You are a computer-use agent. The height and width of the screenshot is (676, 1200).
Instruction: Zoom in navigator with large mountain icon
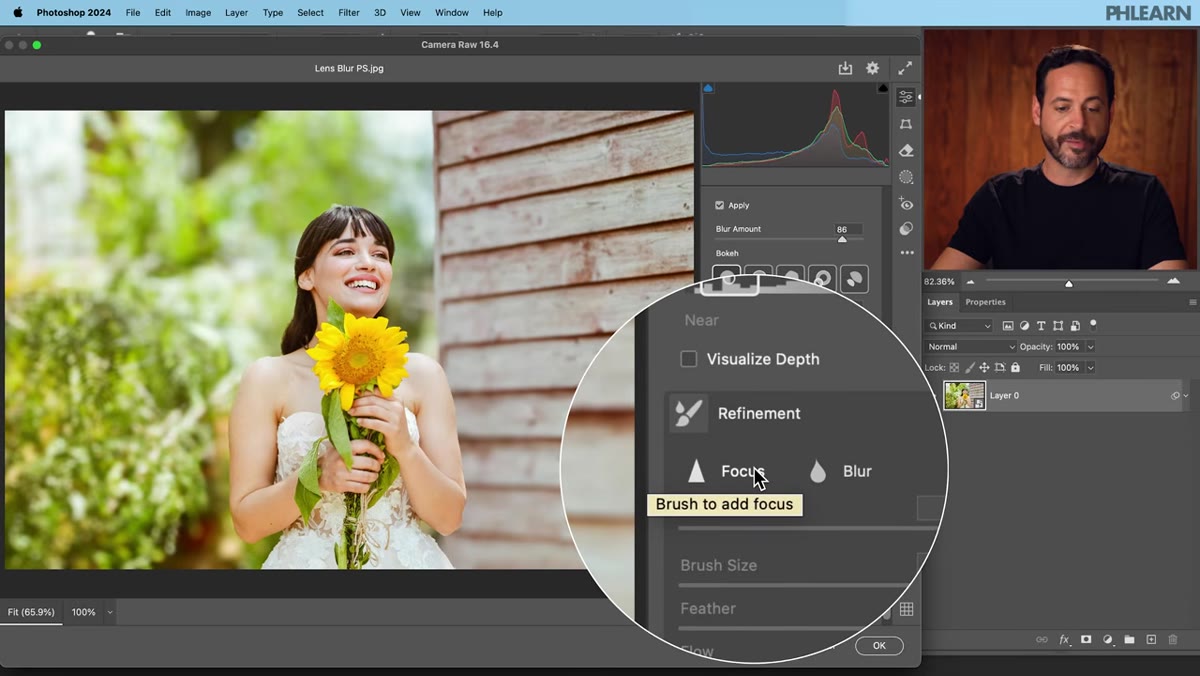coord(1173,282)
